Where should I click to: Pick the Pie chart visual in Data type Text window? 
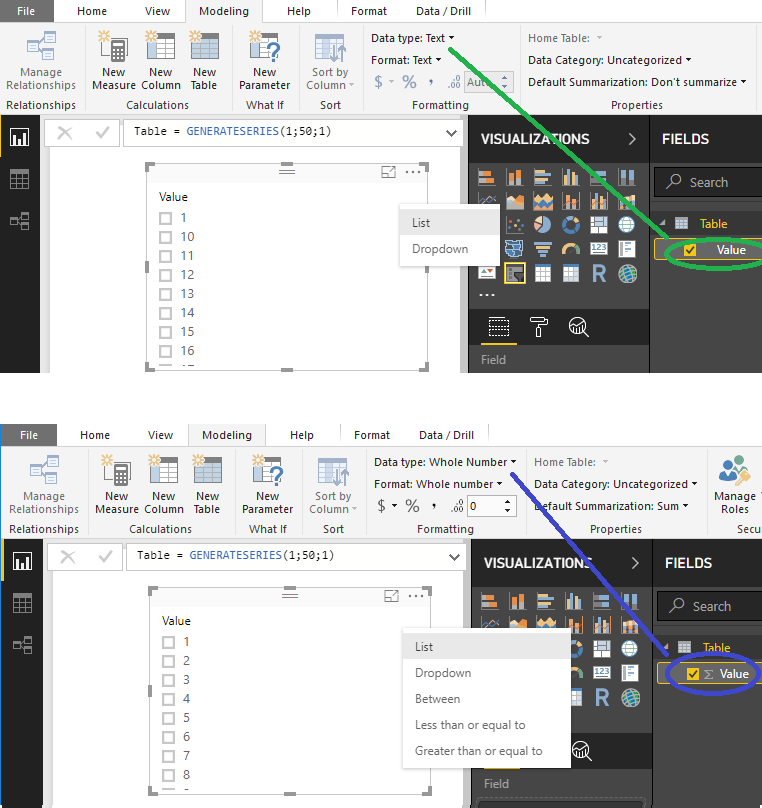542,225
